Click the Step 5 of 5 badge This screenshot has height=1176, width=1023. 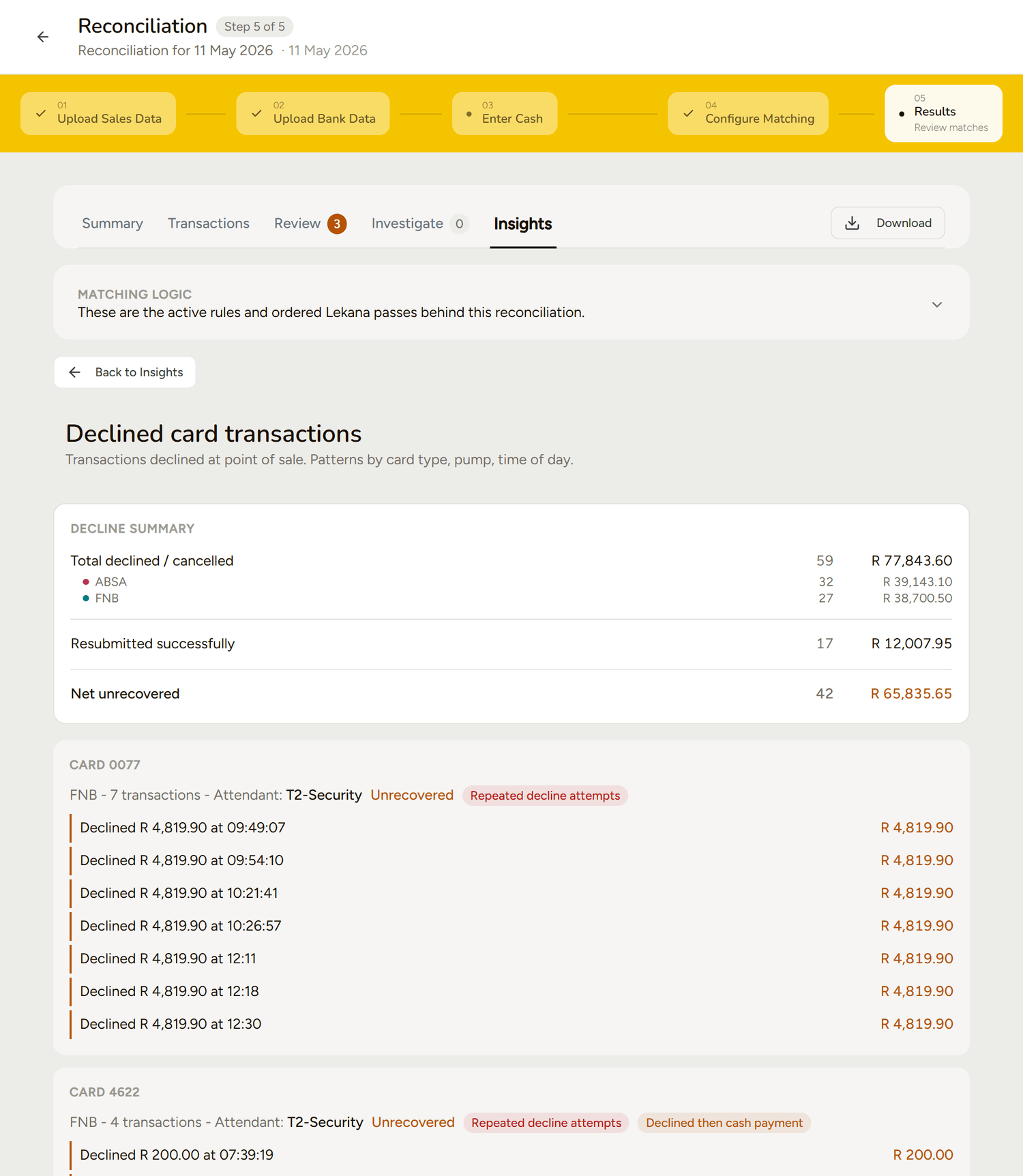tap(254, 27)
